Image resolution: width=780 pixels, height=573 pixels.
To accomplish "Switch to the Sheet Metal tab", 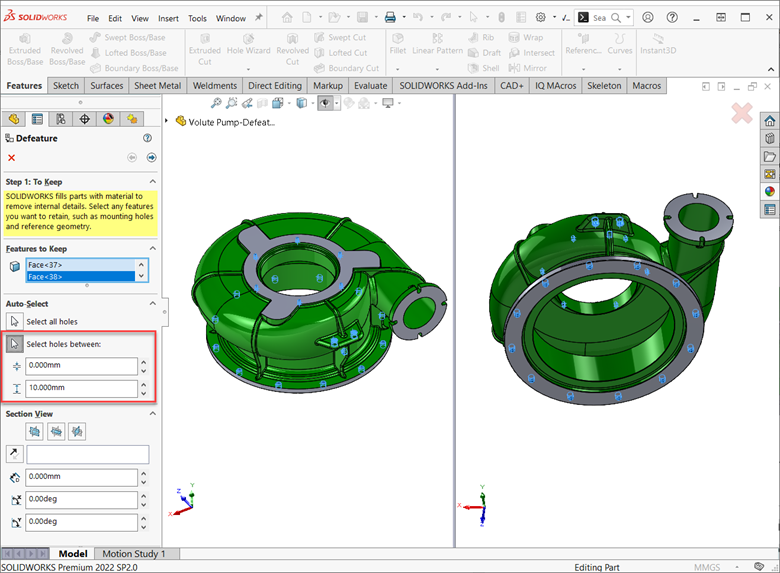I will [x=158, y=86].
